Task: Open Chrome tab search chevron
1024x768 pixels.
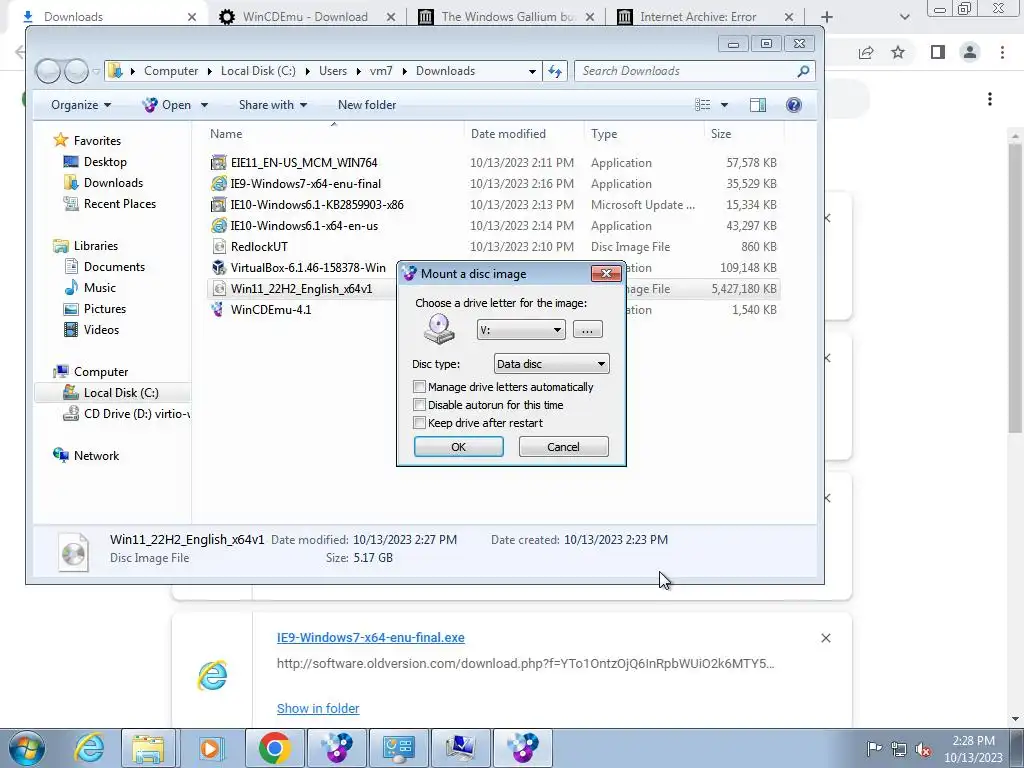Action: (x=904, y=17)
